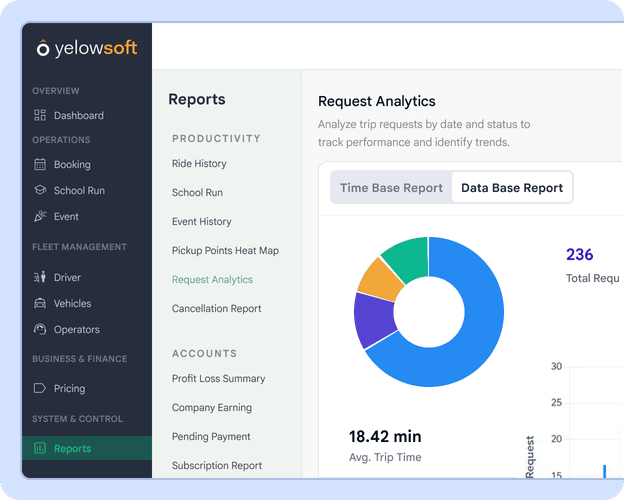Viewport: 624px width, 500px height.
Task: Open the Event History report
Action: pyautogui.click(x=201, y=221)
